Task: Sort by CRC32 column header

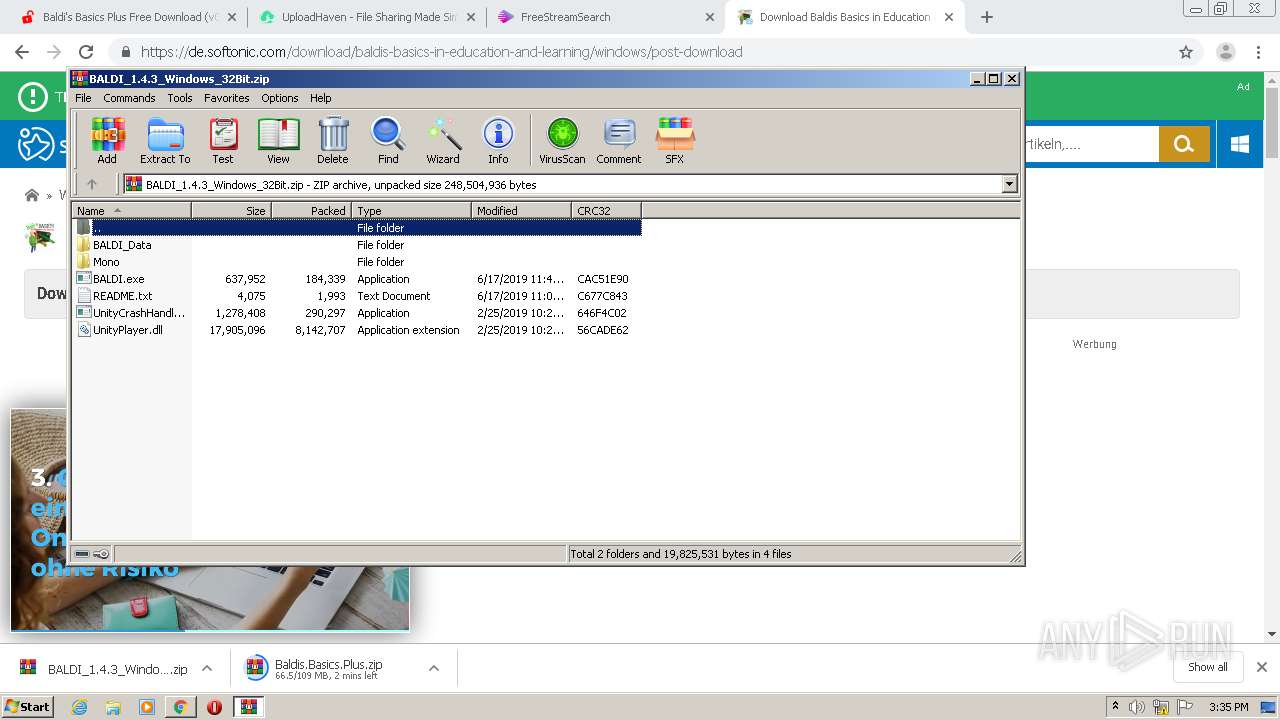Action: pyautogui.click(x=606, y=210)
